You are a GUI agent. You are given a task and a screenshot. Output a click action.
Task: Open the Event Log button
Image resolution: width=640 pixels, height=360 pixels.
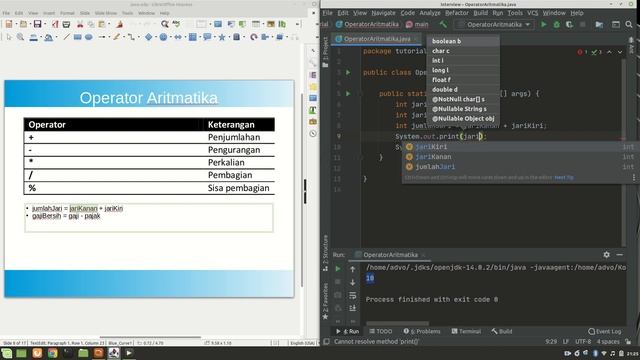coord(604,331)
